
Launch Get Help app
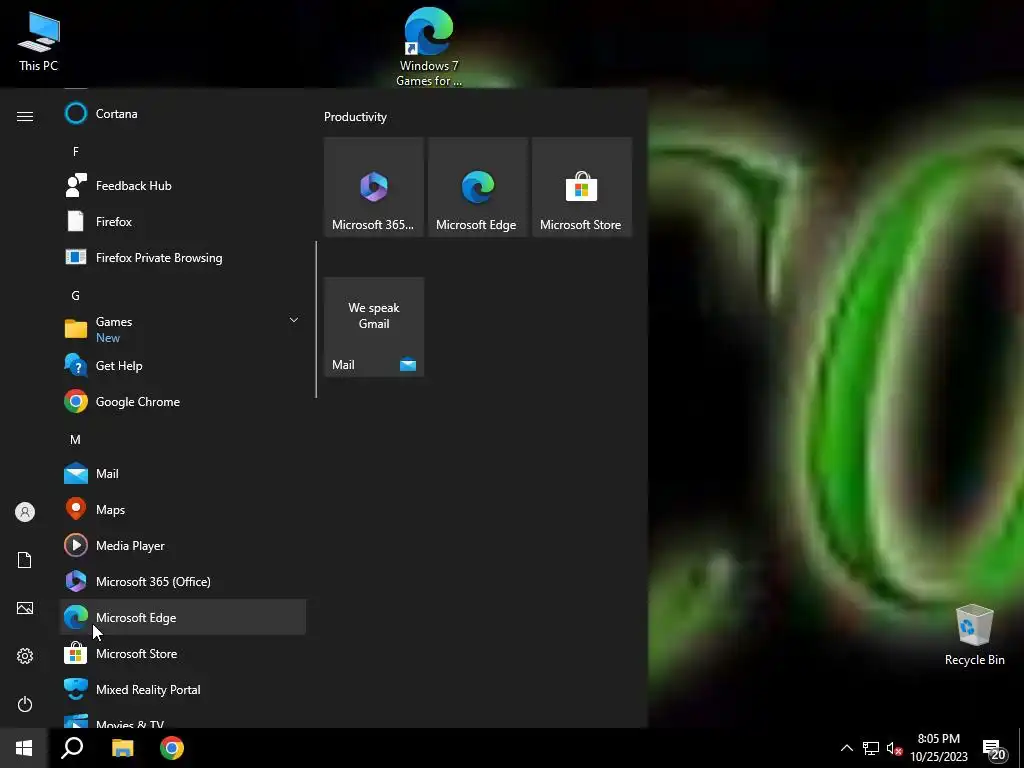pos(183,366)
